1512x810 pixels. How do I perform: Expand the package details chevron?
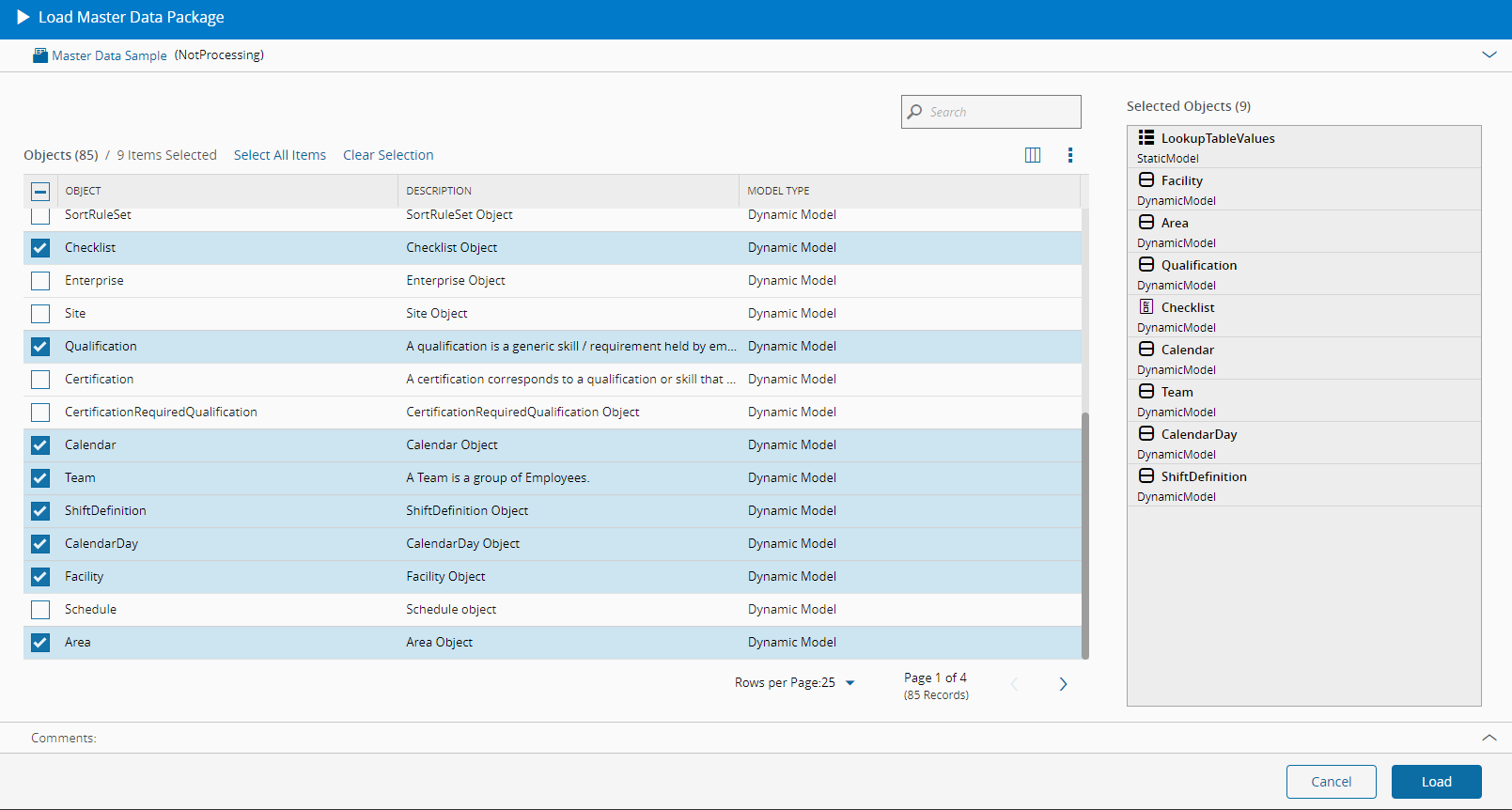tap(1489, 55)
